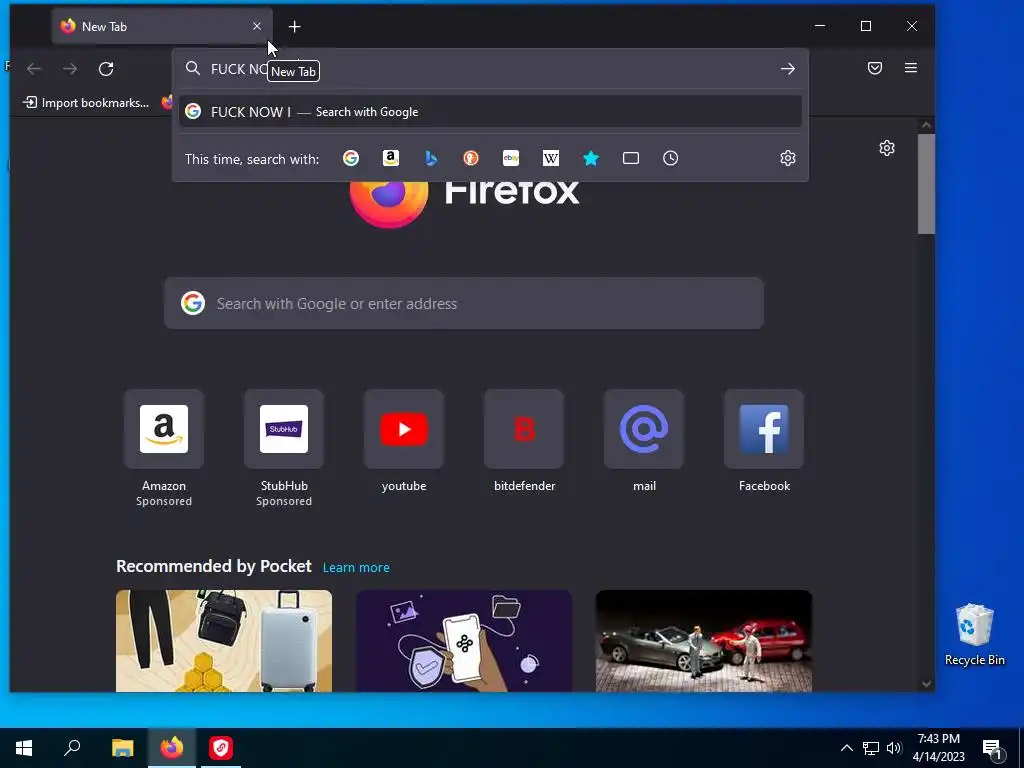Reload the current page

coord(106,69)
